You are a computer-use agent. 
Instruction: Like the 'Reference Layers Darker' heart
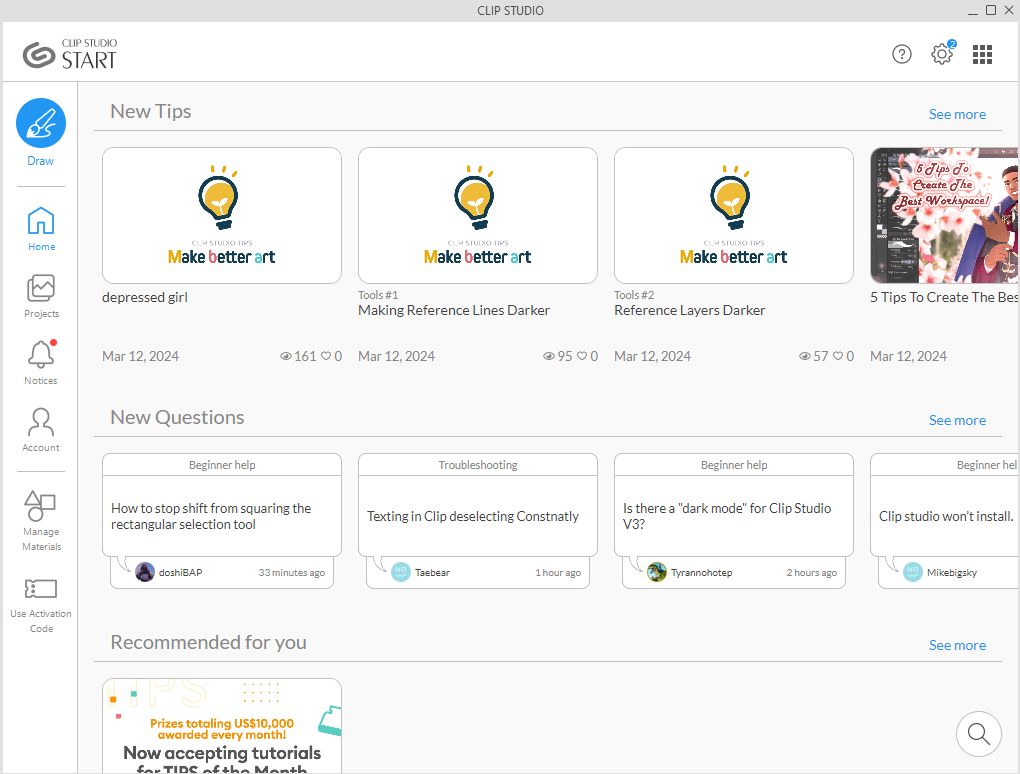(839, 356)
